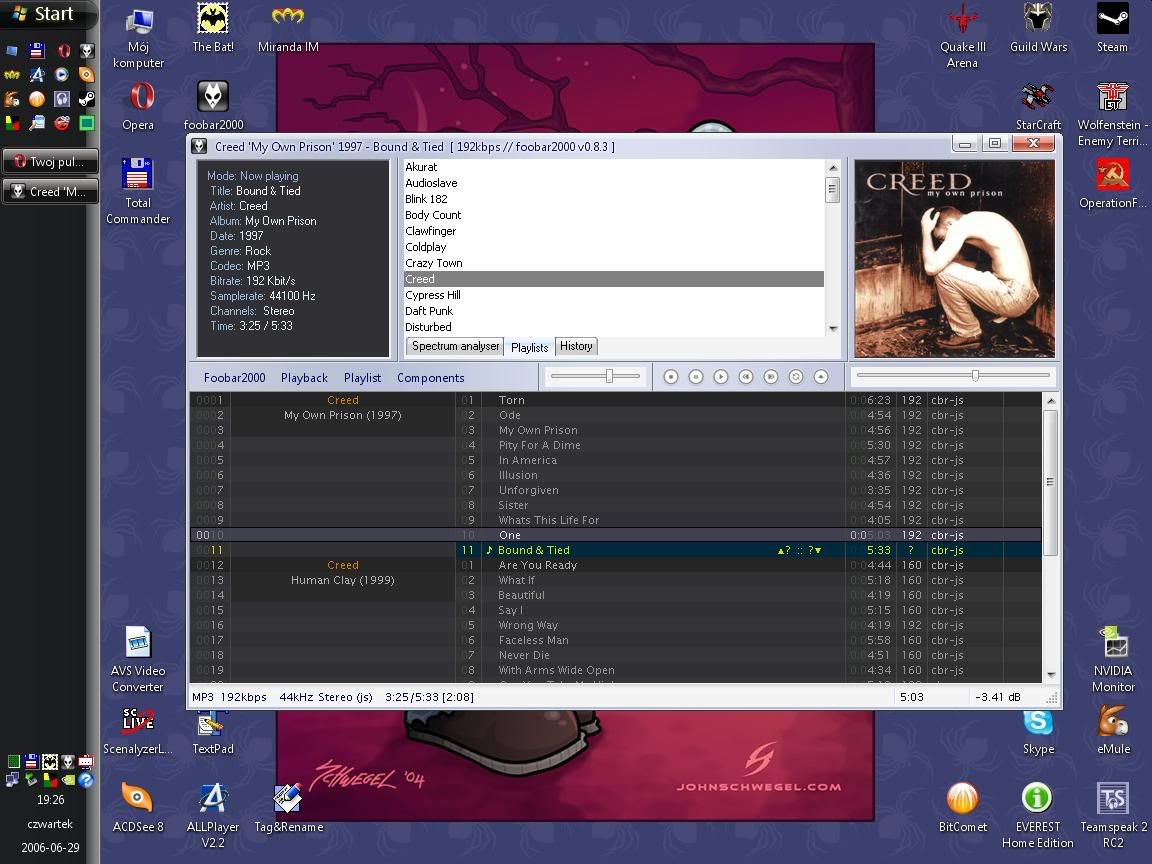Open ACDSee 8 desktop icon
The width and height of the screenshot is (1152, 864).
138,807
